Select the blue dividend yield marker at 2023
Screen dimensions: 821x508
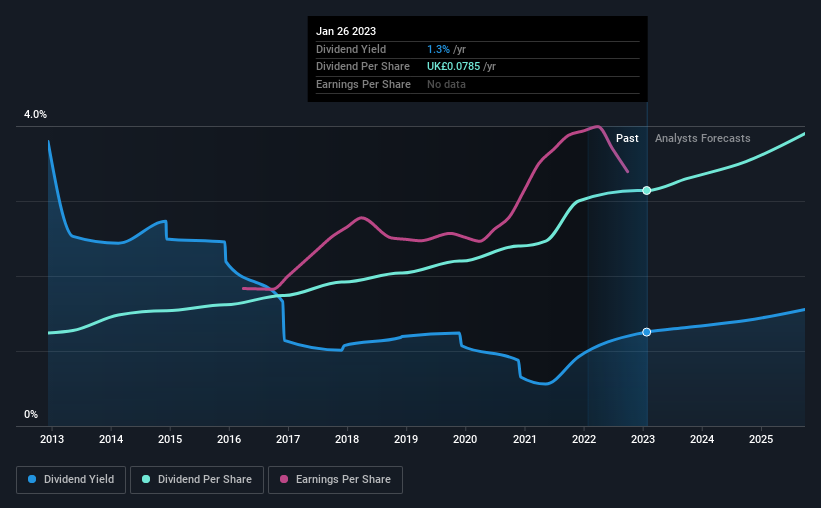coord(647,332)
